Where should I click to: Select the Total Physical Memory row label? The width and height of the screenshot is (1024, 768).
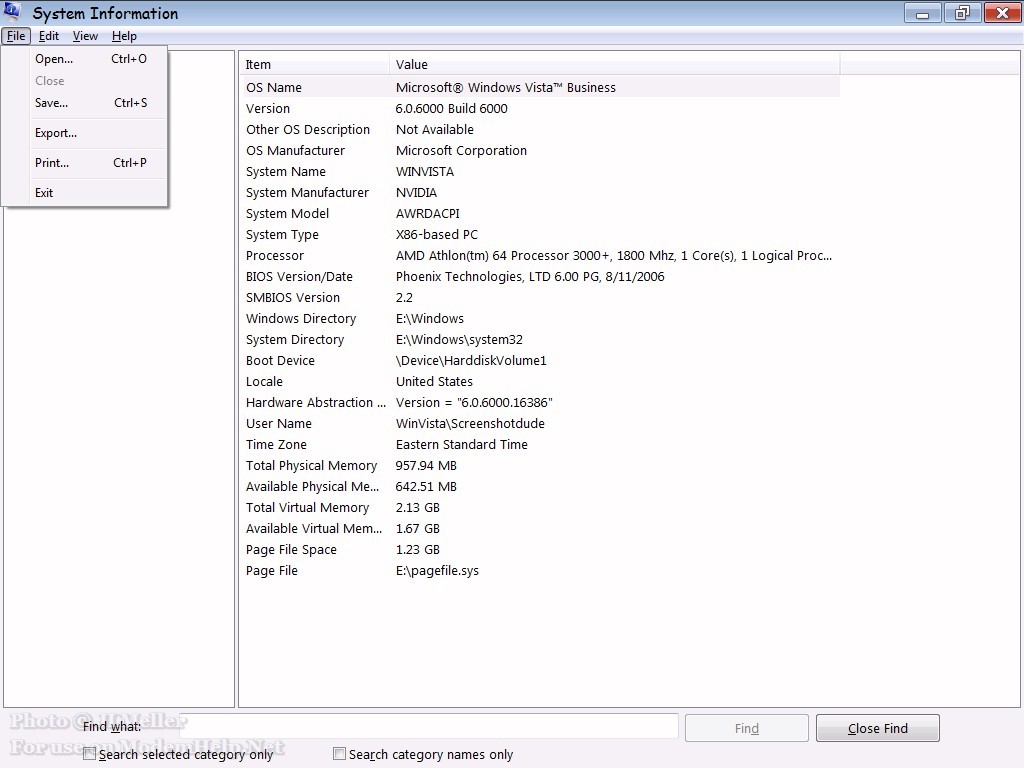tap(312, 466)
